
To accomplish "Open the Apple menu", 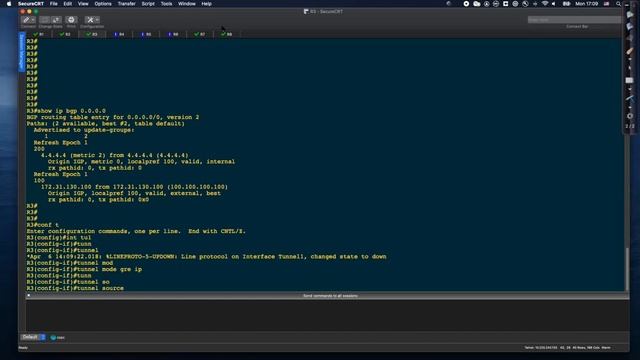I will [x=9, y=4].
